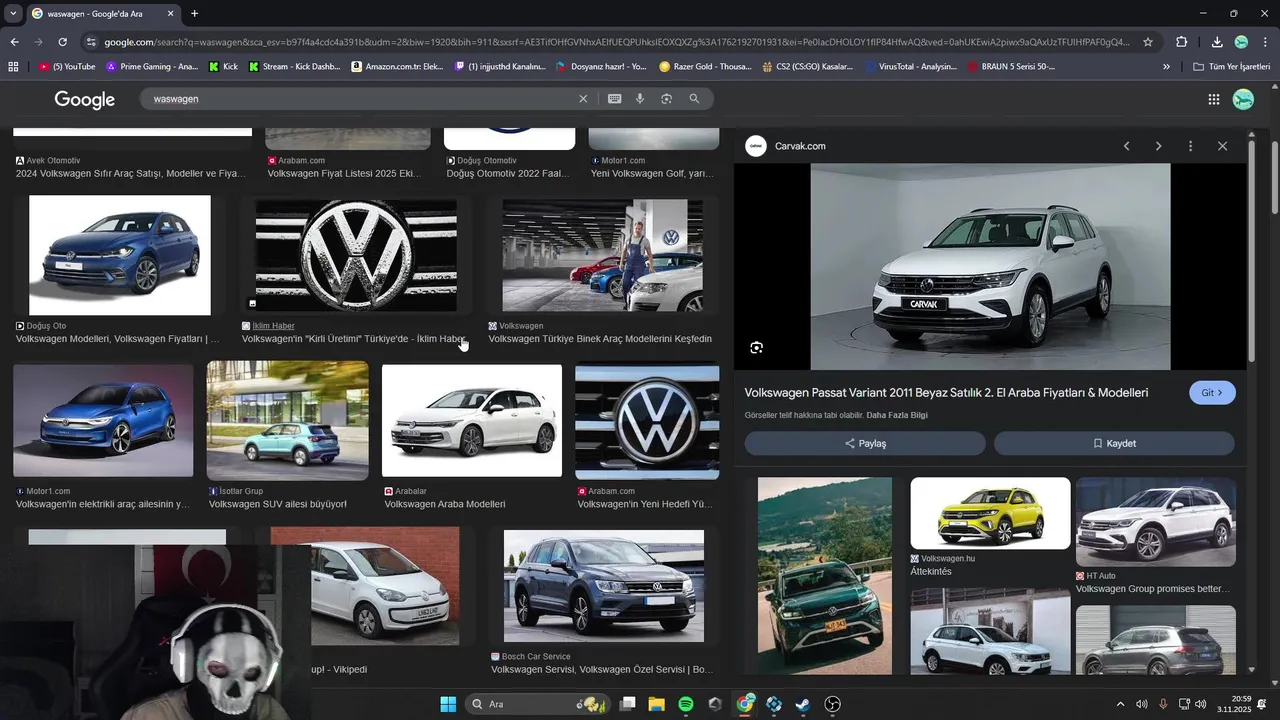Screen dimensions: 1280x720
Task: Share image using the Paylaş button
Action: [x=865, y=443]
